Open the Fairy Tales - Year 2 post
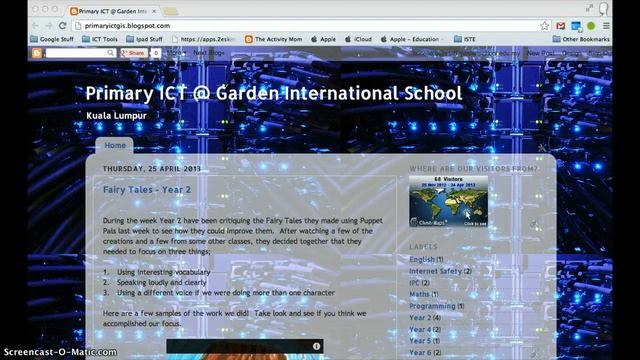640x360 pixels. click(147, 190)
